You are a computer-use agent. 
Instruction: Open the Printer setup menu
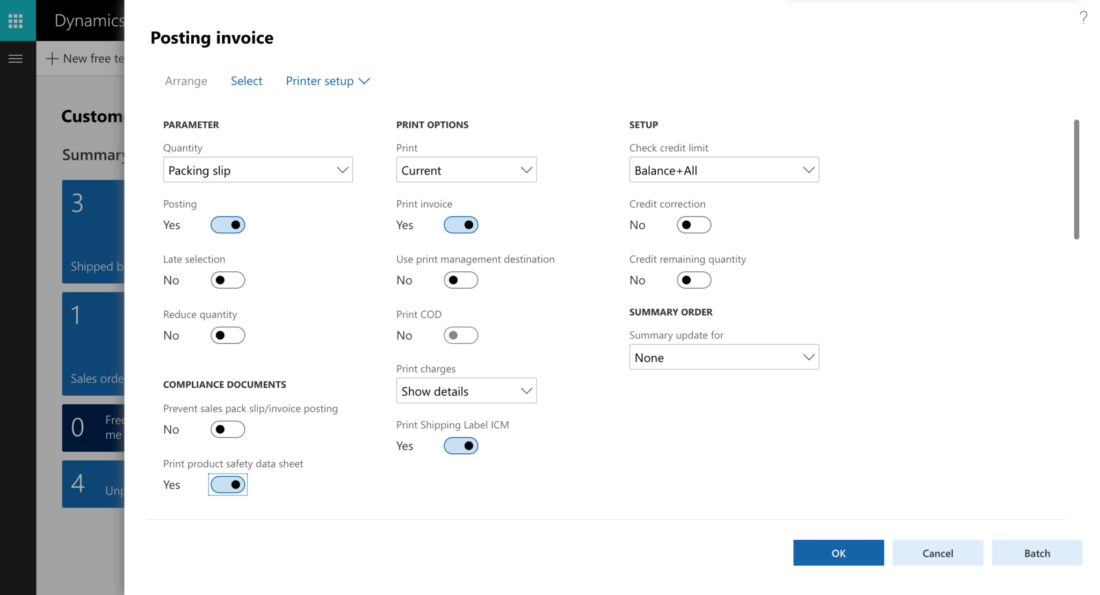coord(327,81)
